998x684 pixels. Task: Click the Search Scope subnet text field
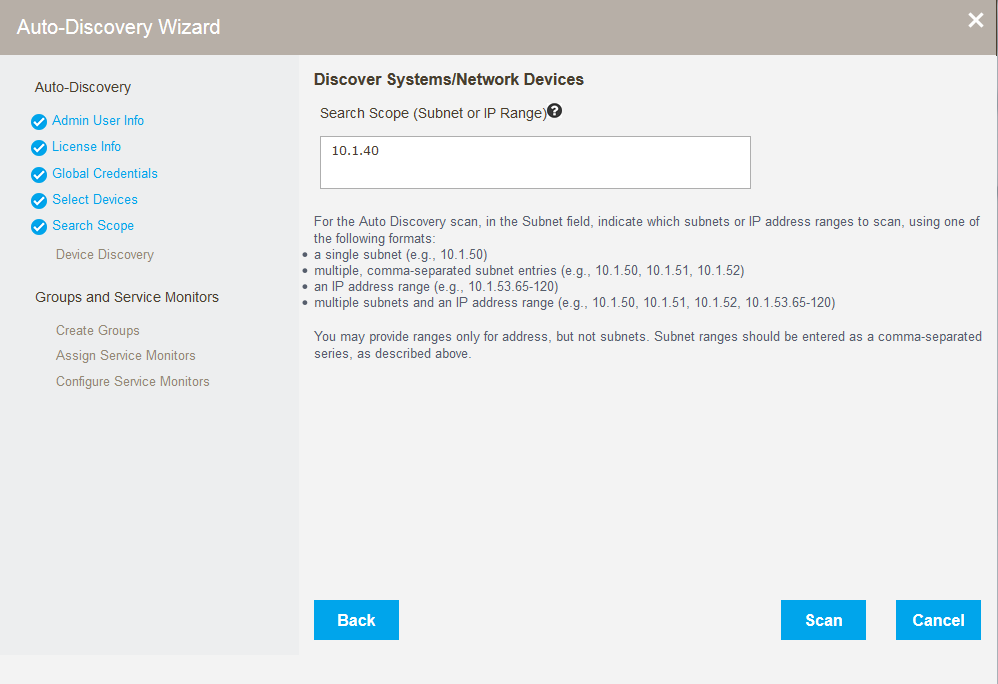click(x=535, y=162)
